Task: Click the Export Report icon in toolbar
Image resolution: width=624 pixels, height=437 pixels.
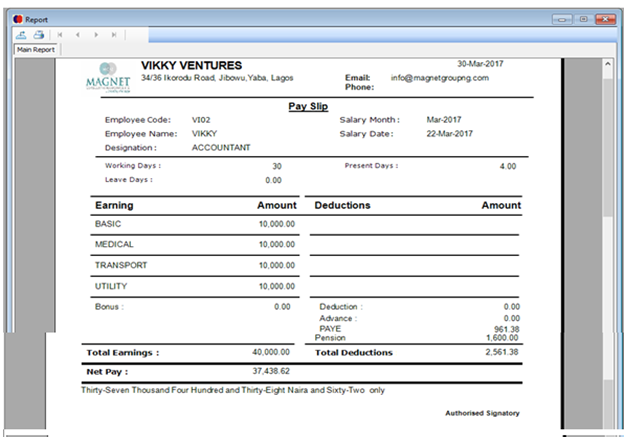Action: tap(21, 35)
